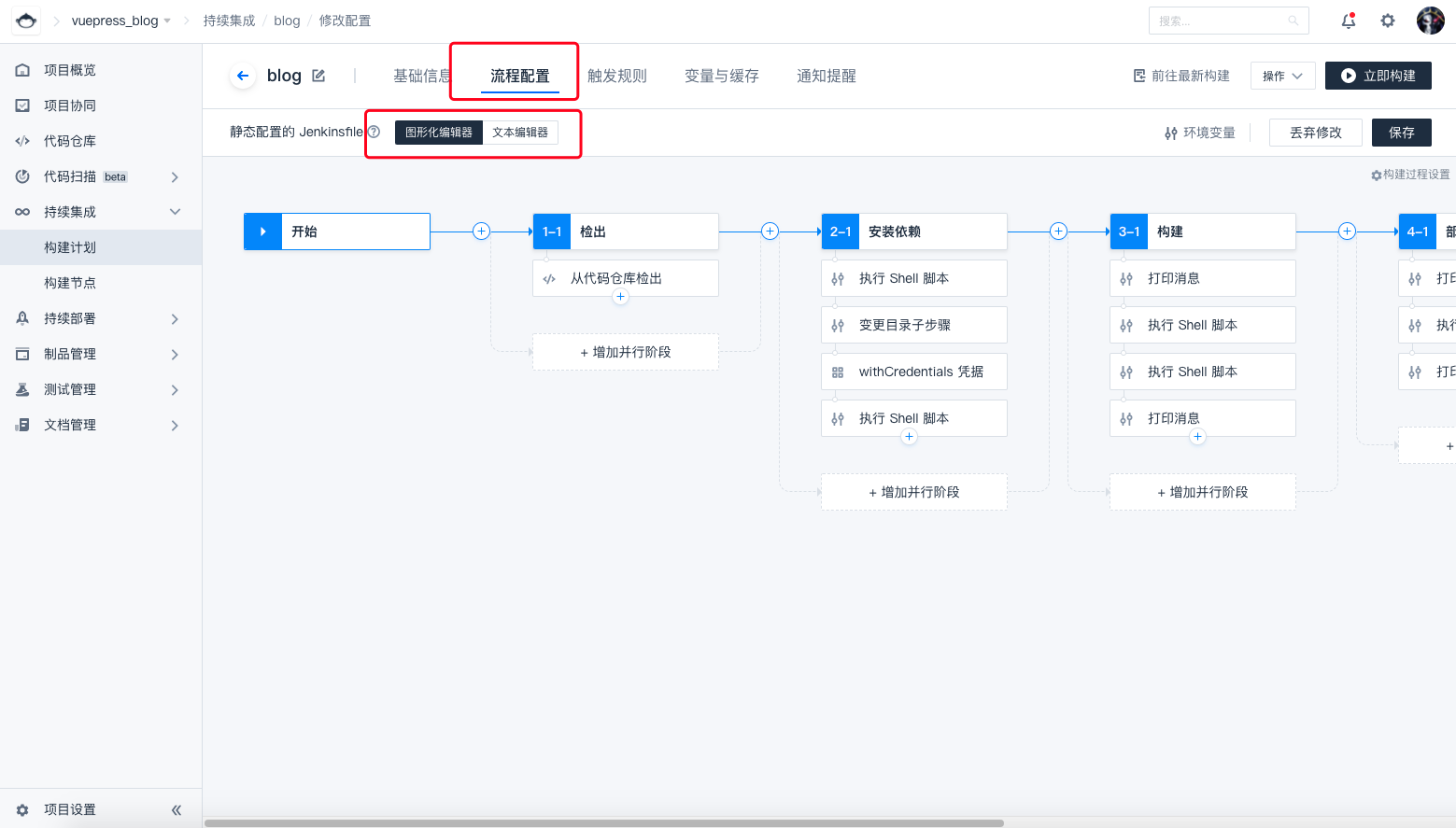The image size is (1456, 828).
Task: Open the 变量与缓存 tab
Action: click(721, 76)
